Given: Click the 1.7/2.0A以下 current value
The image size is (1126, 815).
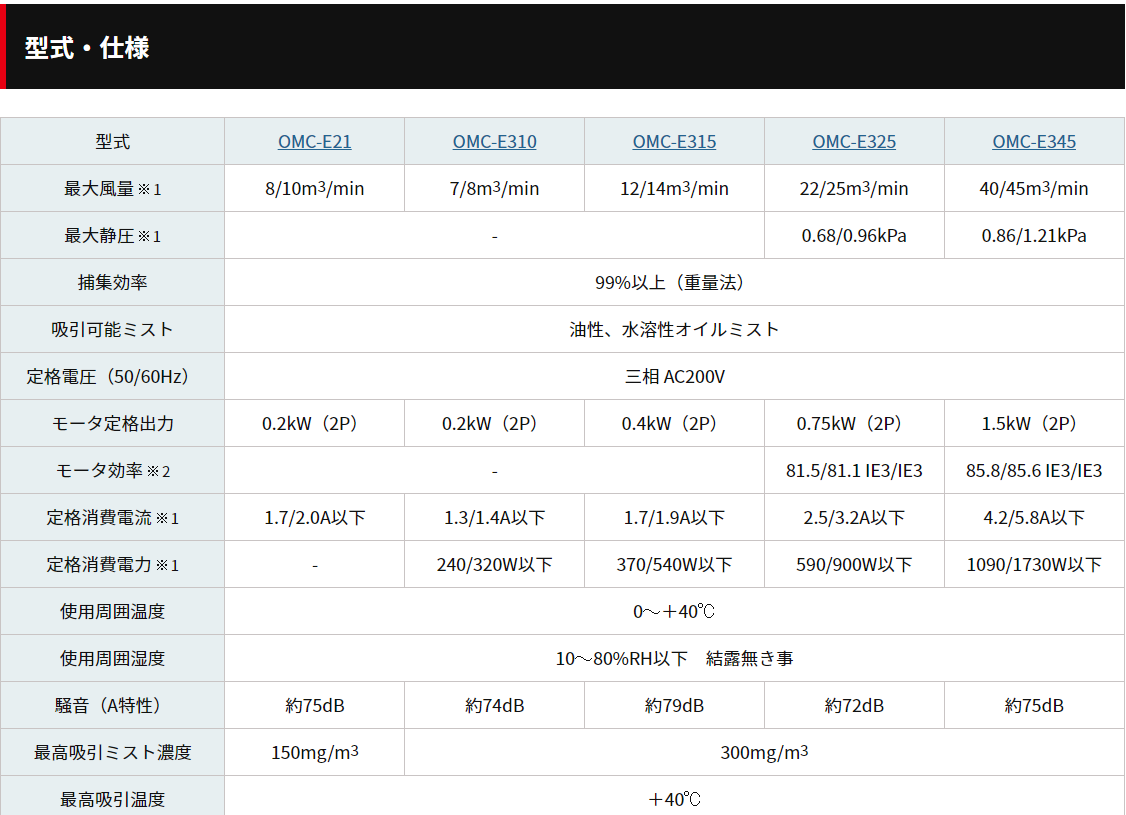Looking at the screenshot, I should pos(315,518).
